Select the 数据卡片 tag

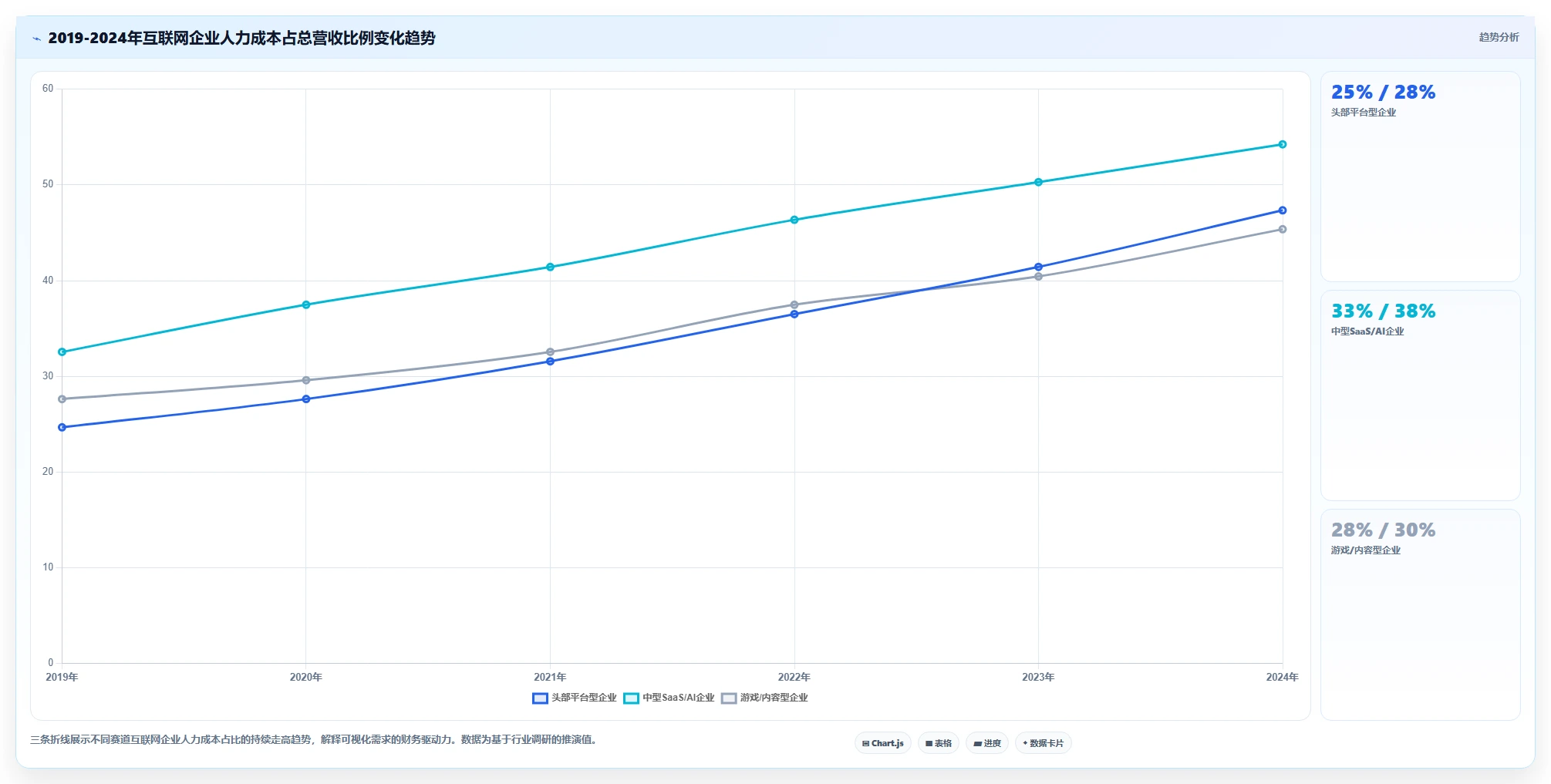point(1044,743)
